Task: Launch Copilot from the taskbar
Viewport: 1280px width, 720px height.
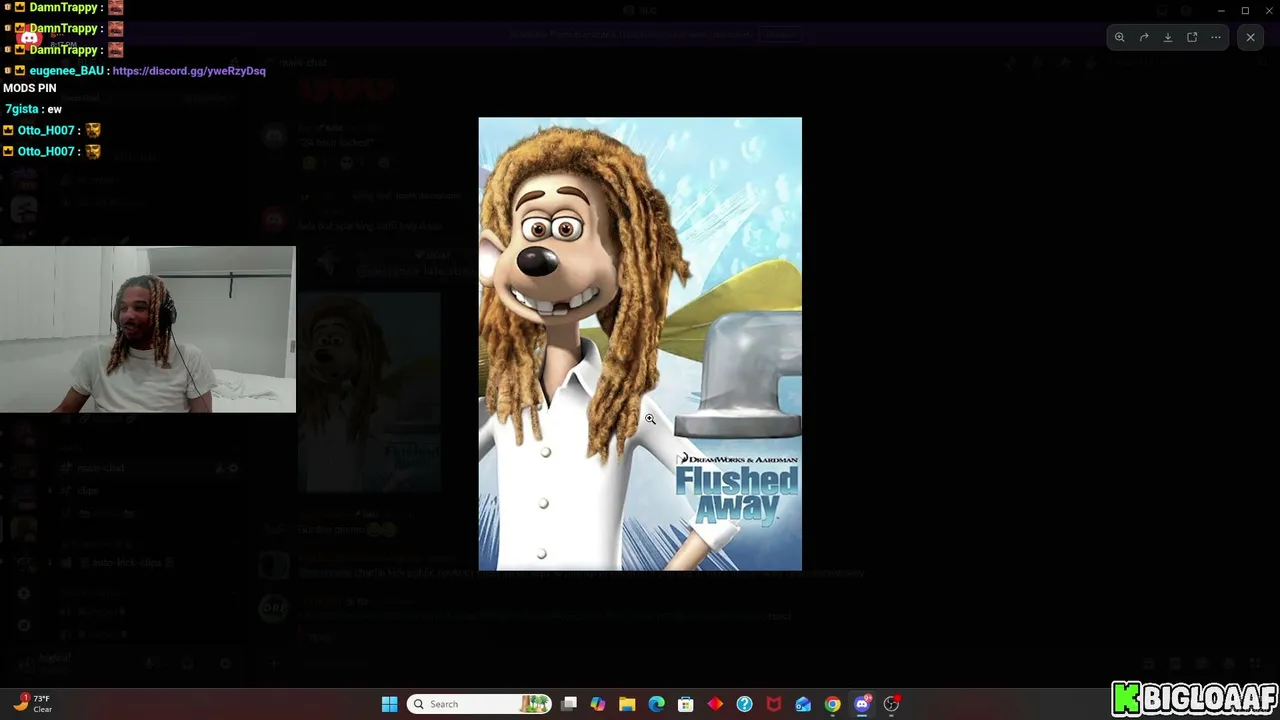Action: 598,704
